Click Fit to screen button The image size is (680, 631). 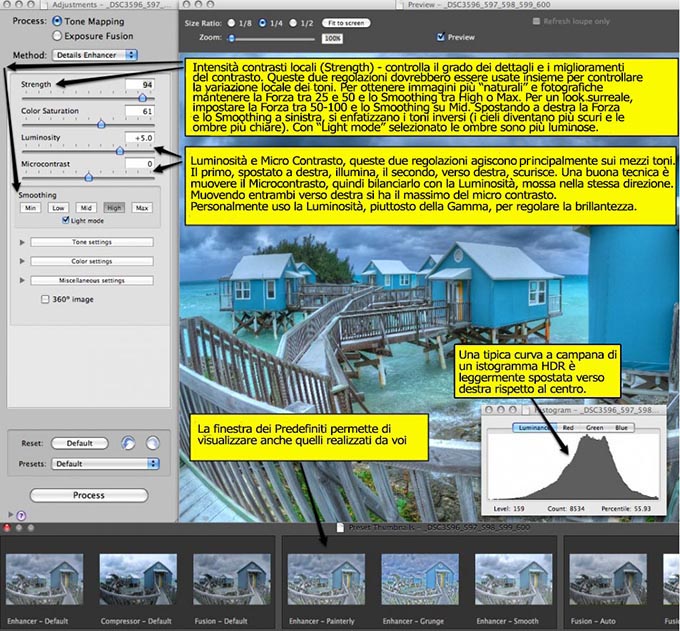coord(346,23)
